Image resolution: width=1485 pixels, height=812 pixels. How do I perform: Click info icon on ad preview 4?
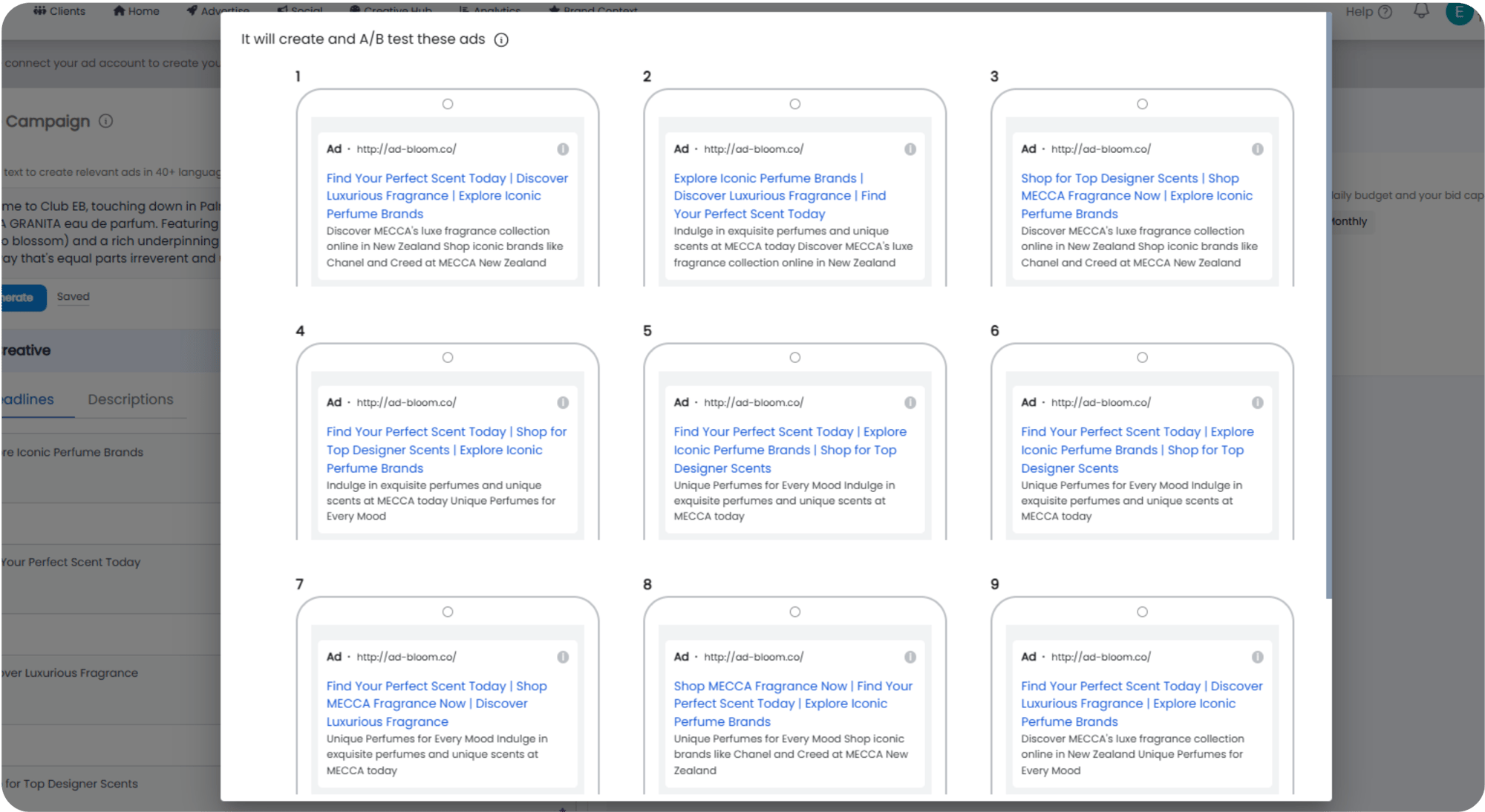coord(563,402)
